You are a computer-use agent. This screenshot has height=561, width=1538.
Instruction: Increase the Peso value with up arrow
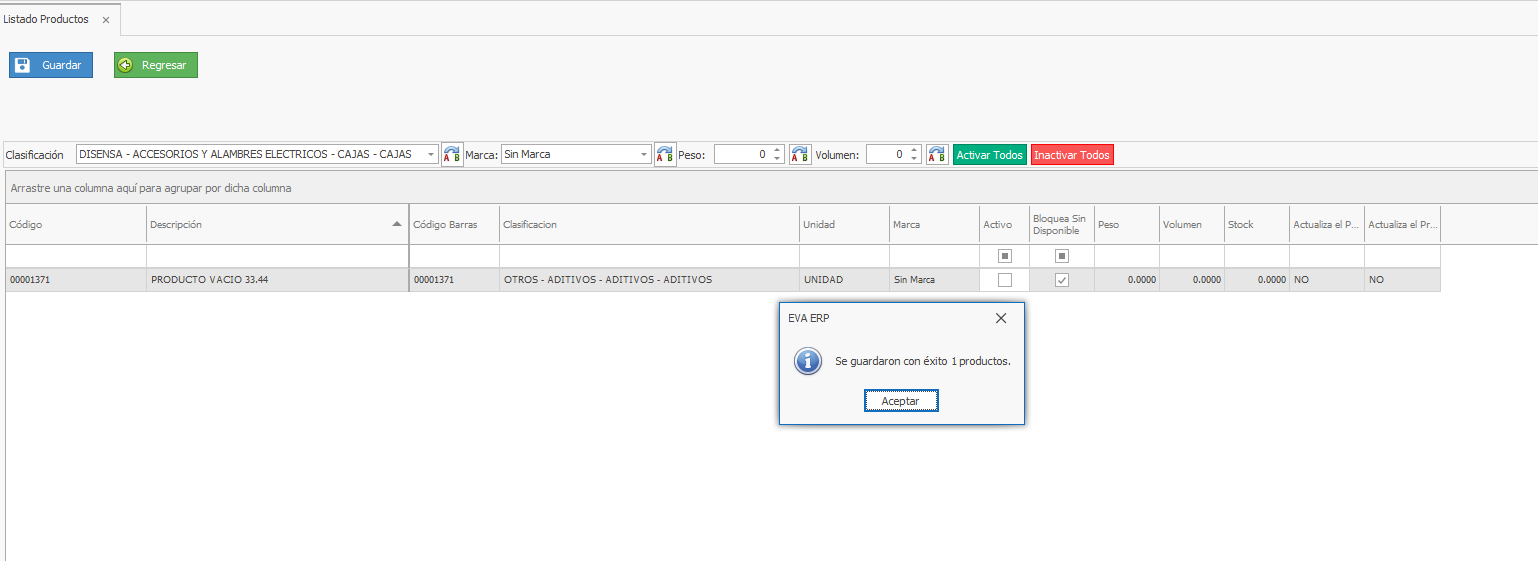(x=777, y=150)
